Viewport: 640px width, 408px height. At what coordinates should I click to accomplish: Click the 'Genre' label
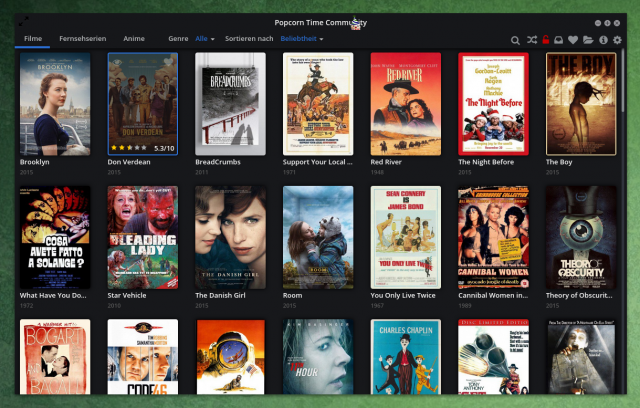(178, 39)
